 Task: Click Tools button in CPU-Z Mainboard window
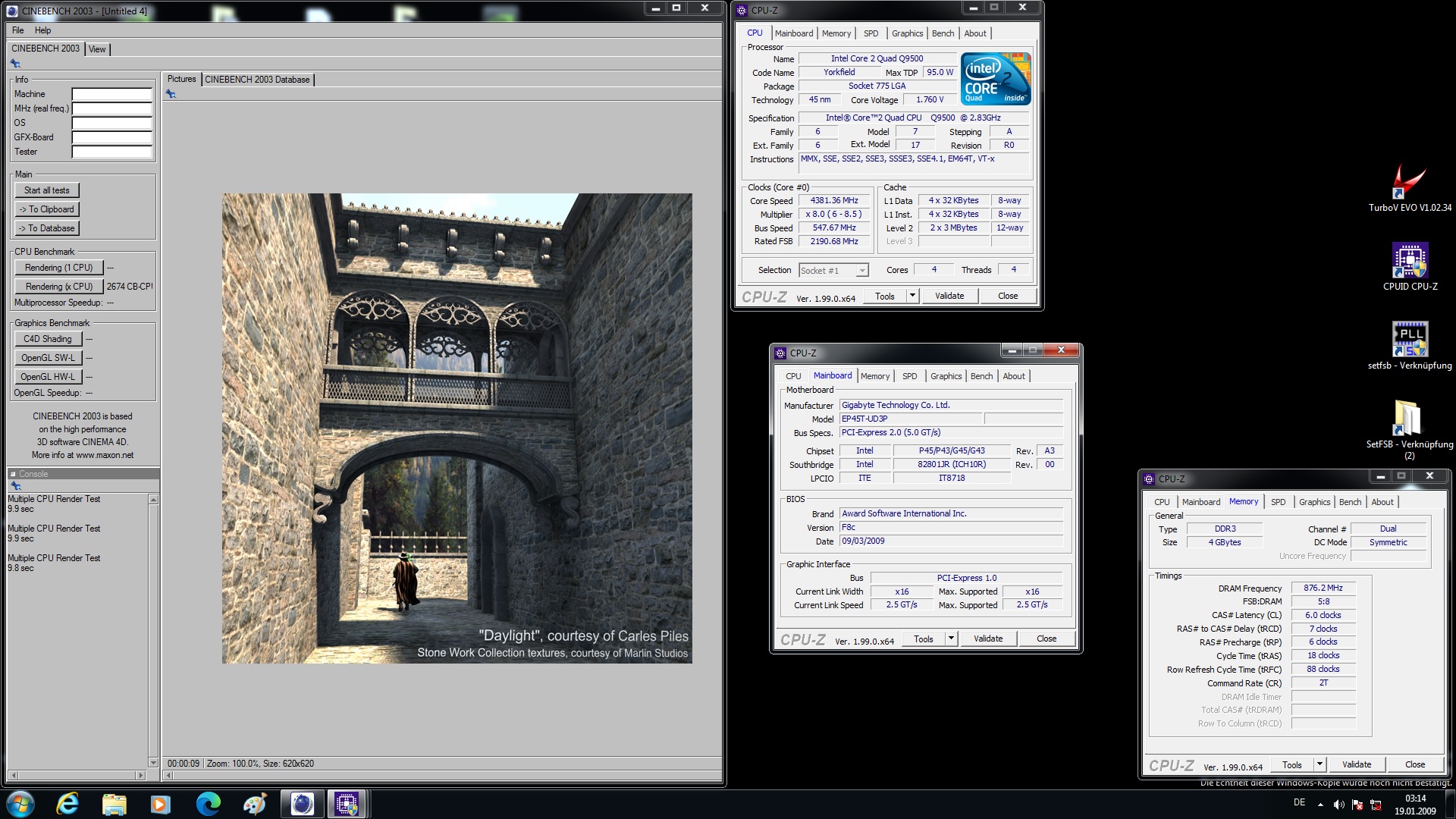coord(924,639)
